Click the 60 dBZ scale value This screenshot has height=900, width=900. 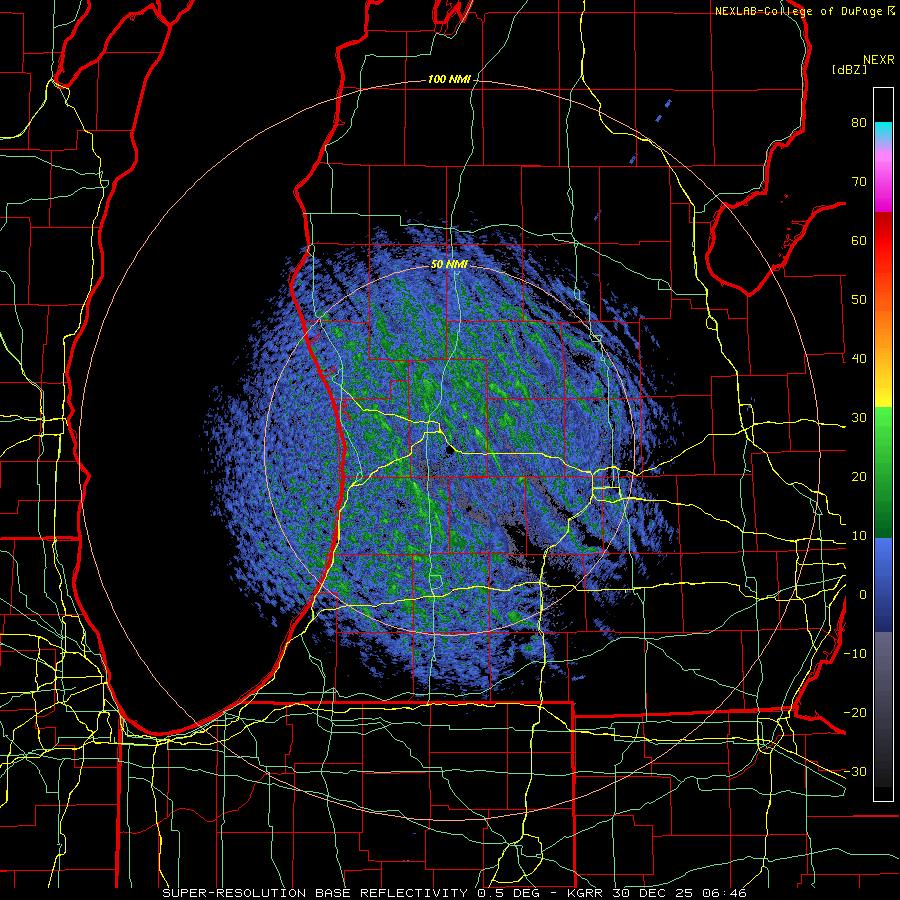[x=859, y=240]
